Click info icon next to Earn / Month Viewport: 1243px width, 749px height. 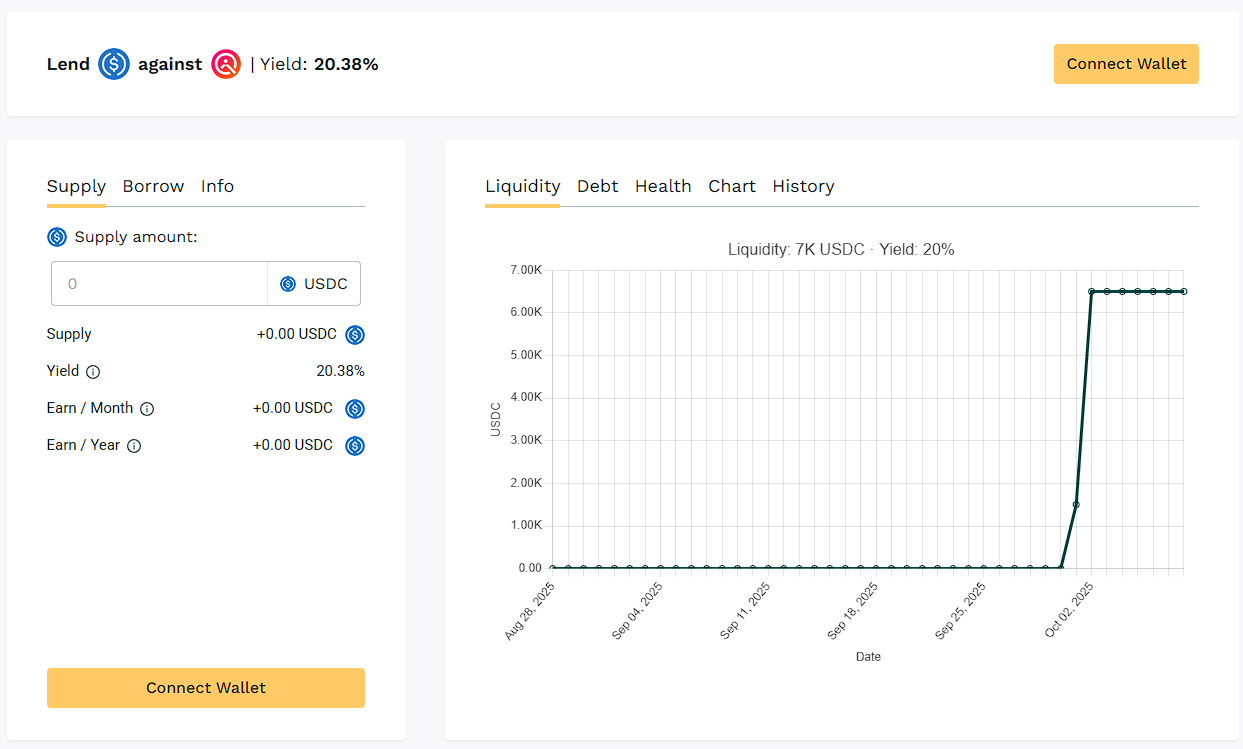(147, 409)
